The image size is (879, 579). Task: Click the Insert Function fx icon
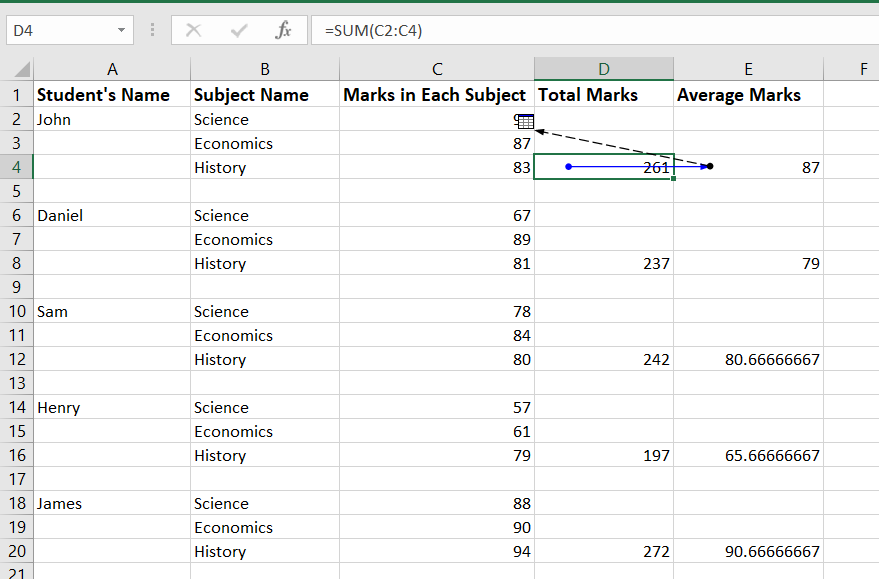(x=283, y=31)
